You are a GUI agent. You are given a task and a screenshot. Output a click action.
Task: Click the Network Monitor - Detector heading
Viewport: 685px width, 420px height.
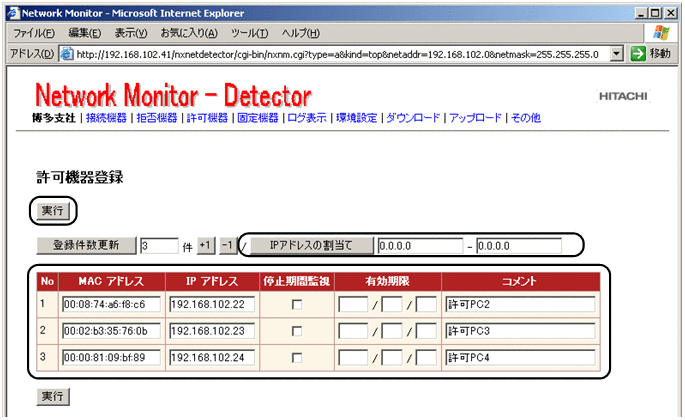173,95
